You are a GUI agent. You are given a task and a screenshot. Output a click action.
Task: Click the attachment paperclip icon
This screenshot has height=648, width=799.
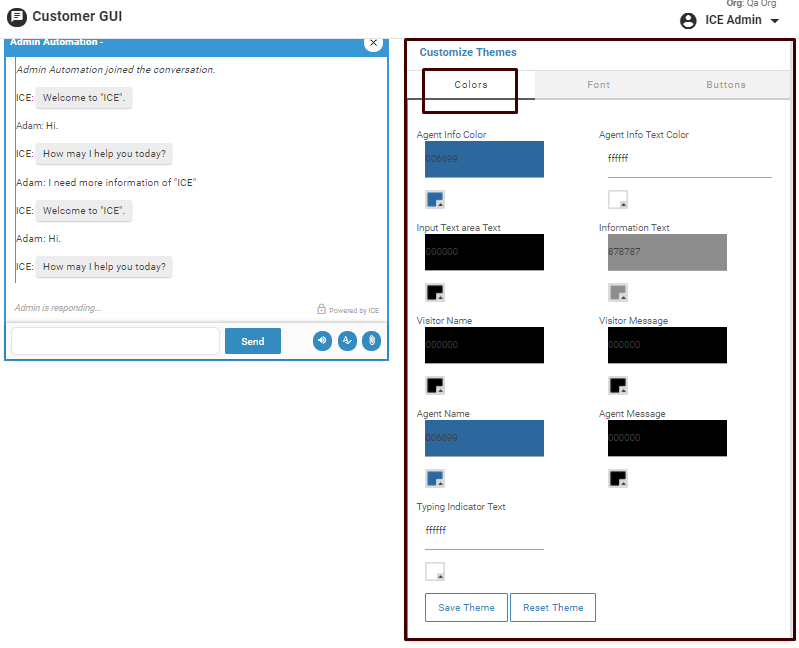tap(371, 341)
